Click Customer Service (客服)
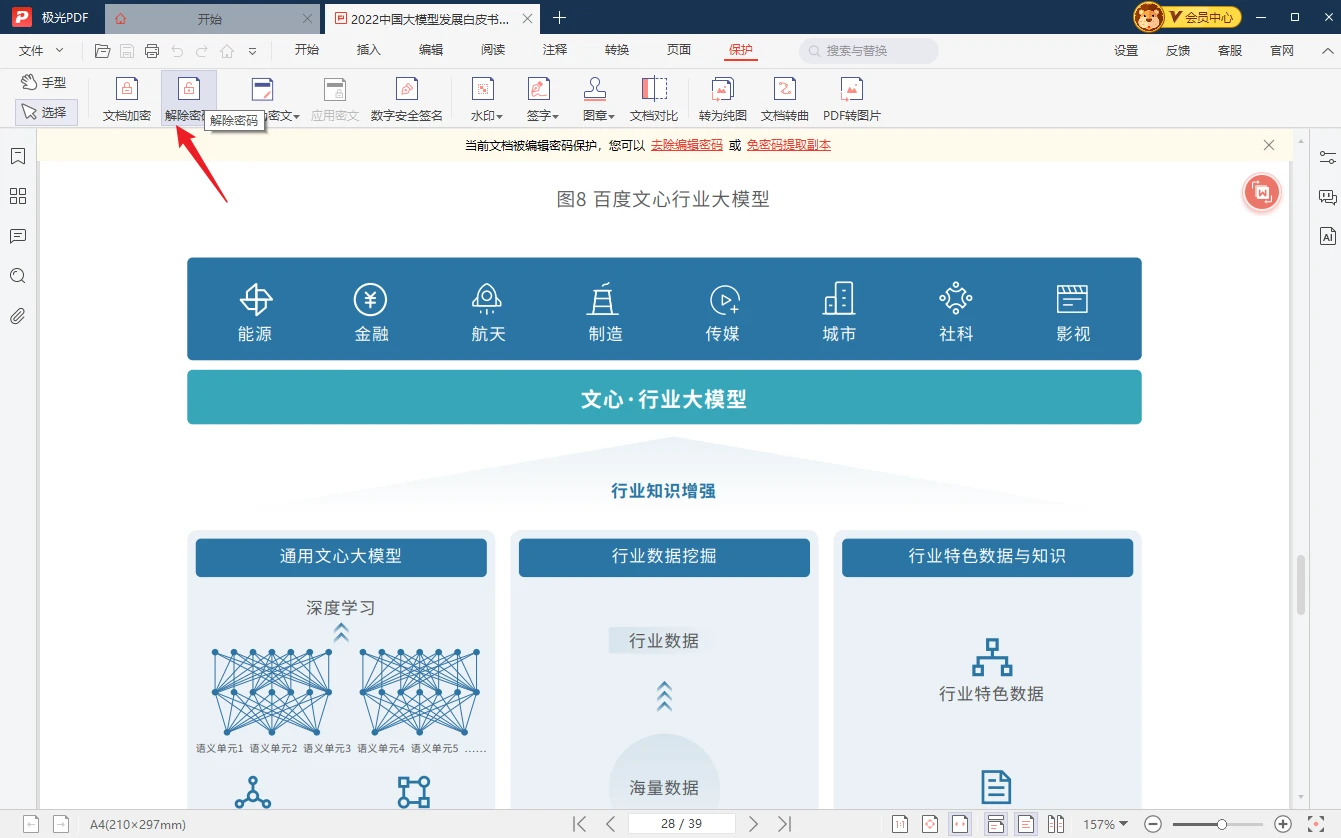The image size is (1341, 838). (x=1230, y=51)
